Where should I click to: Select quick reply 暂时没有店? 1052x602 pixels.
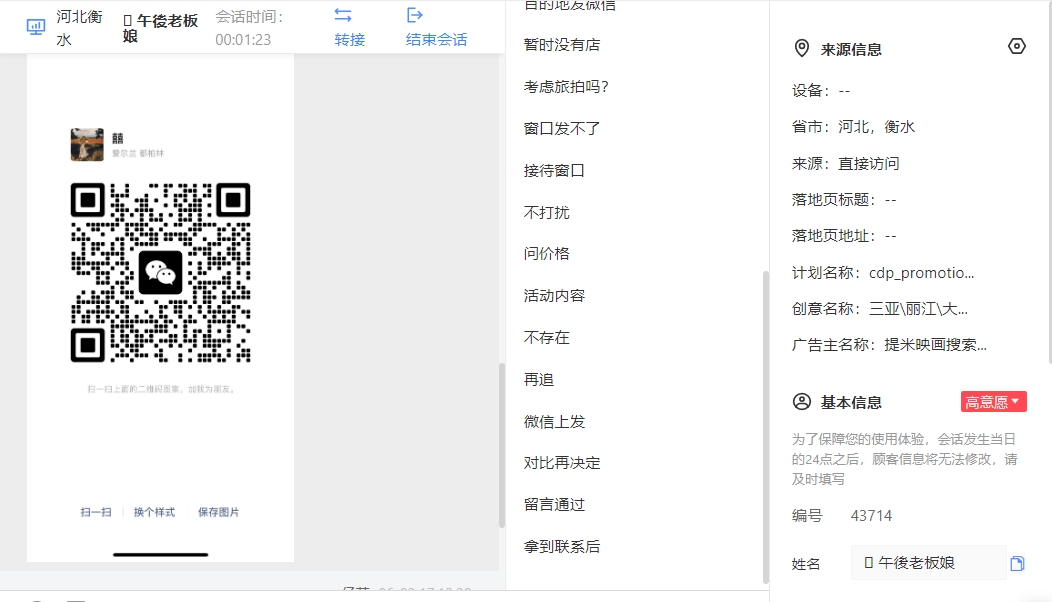(562, 45)
